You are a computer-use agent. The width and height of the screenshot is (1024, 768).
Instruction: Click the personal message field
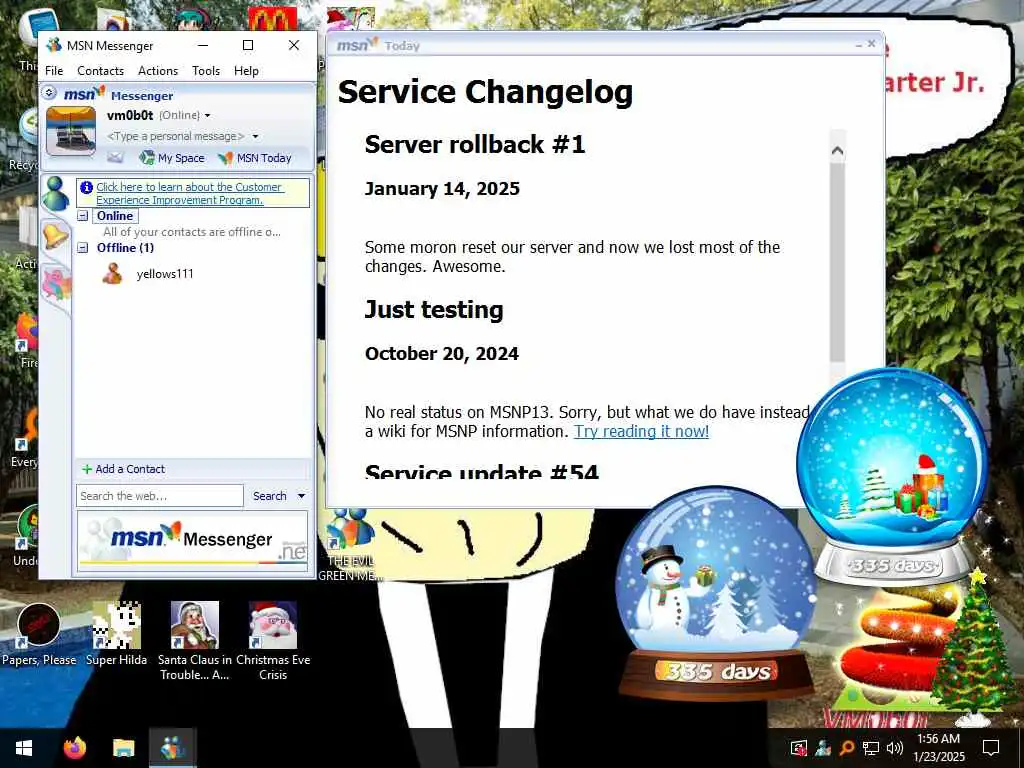[x=175, y=136]
